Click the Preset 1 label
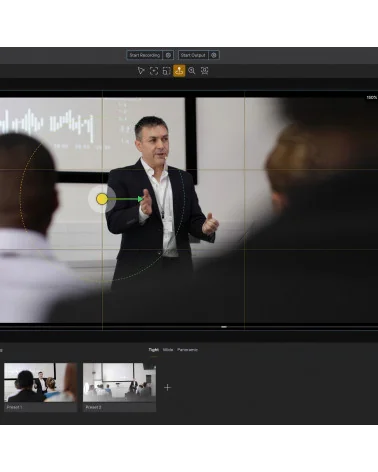This screenshot has width=378, height=472. tap(14, 407)
